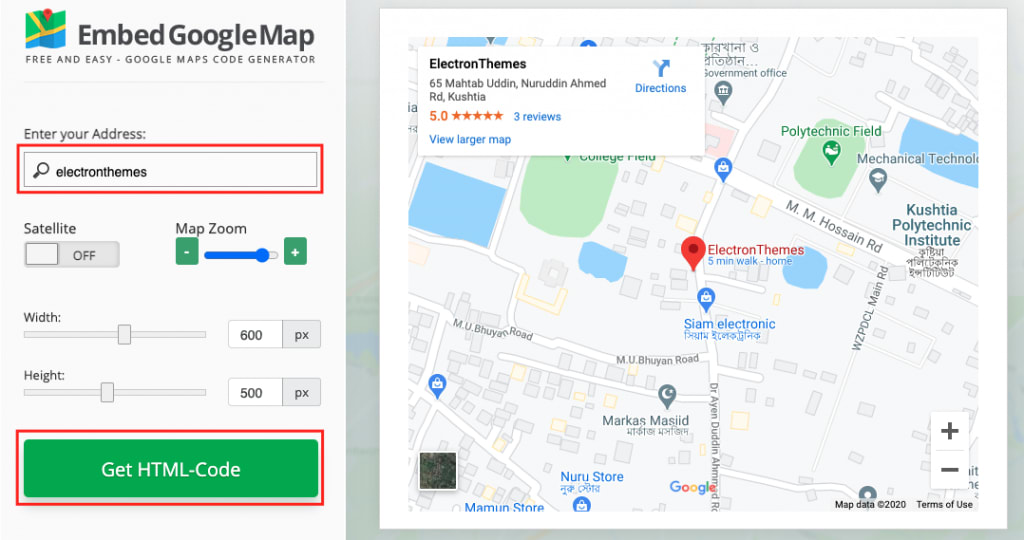The height and width of the screenshot is (540, 1024).
Task: Click the ElectronThemes title in info card
Action: (477, 64)
